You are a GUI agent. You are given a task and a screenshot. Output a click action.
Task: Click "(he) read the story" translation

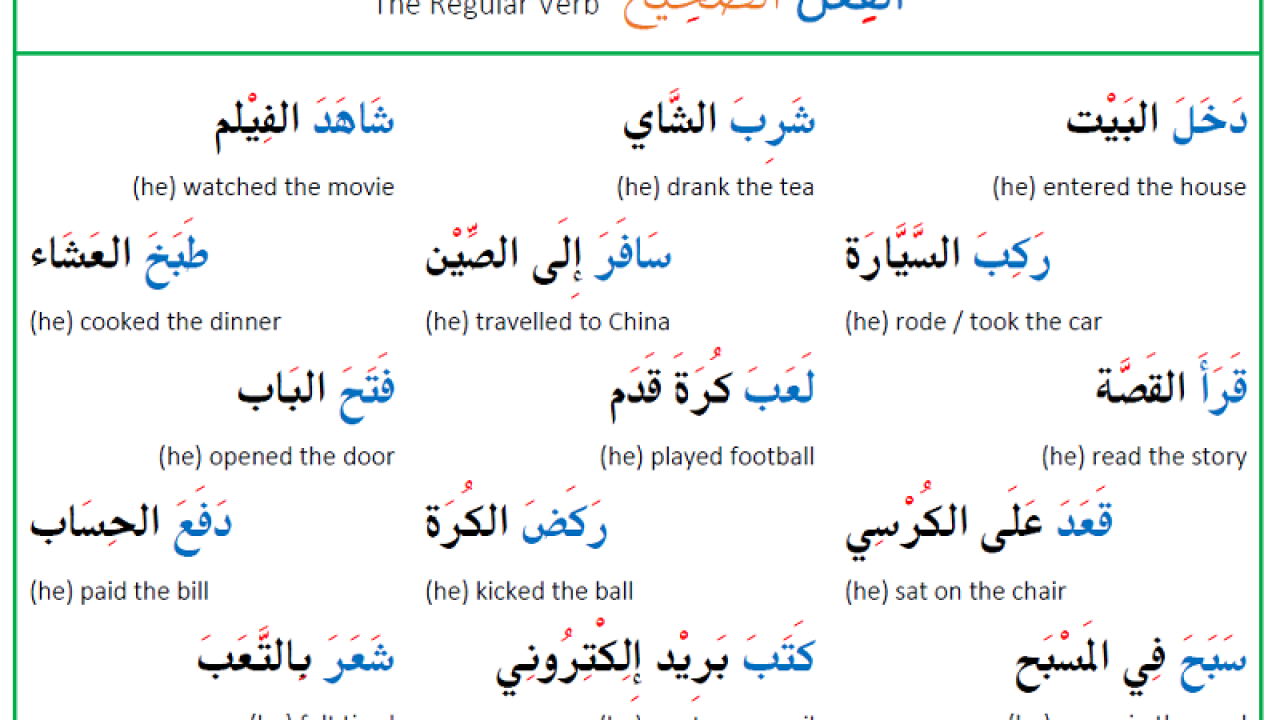[1144, 457]
